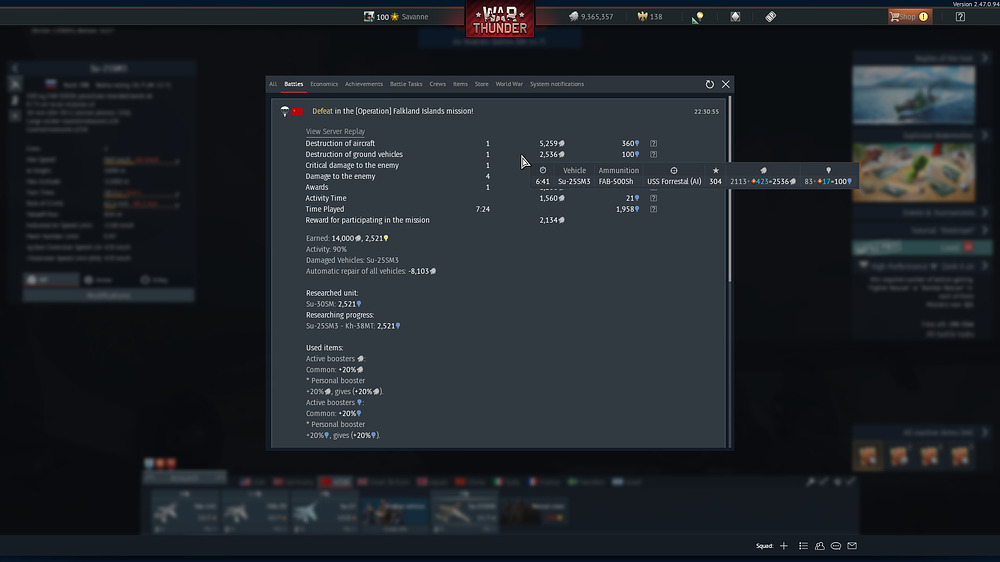
Task: Click "Automatic repair of all vehicles" line
Action: pyautogui.click(x=371, y=271)
